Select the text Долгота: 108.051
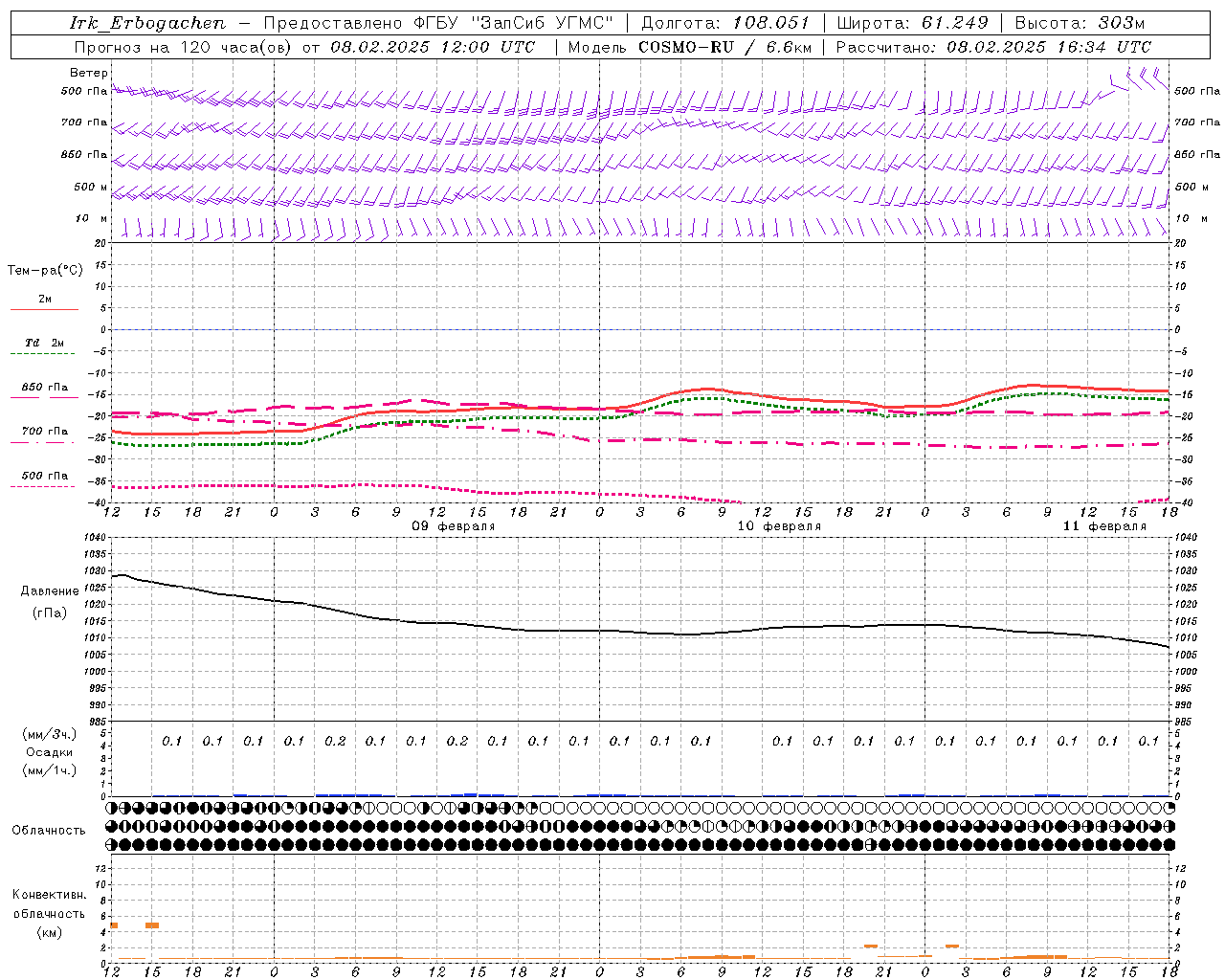Screen dimensions: 1225x980 724,23
